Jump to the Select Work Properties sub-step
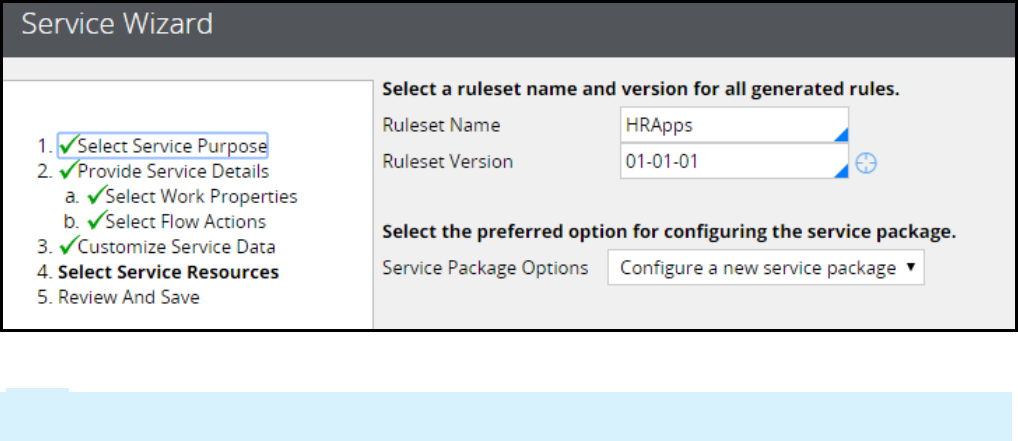 (x=201, y=196)
